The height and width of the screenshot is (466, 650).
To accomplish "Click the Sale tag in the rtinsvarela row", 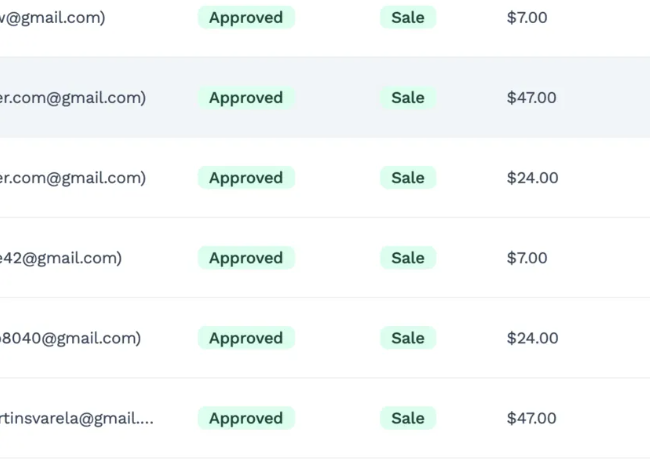I will coord(408,418).
